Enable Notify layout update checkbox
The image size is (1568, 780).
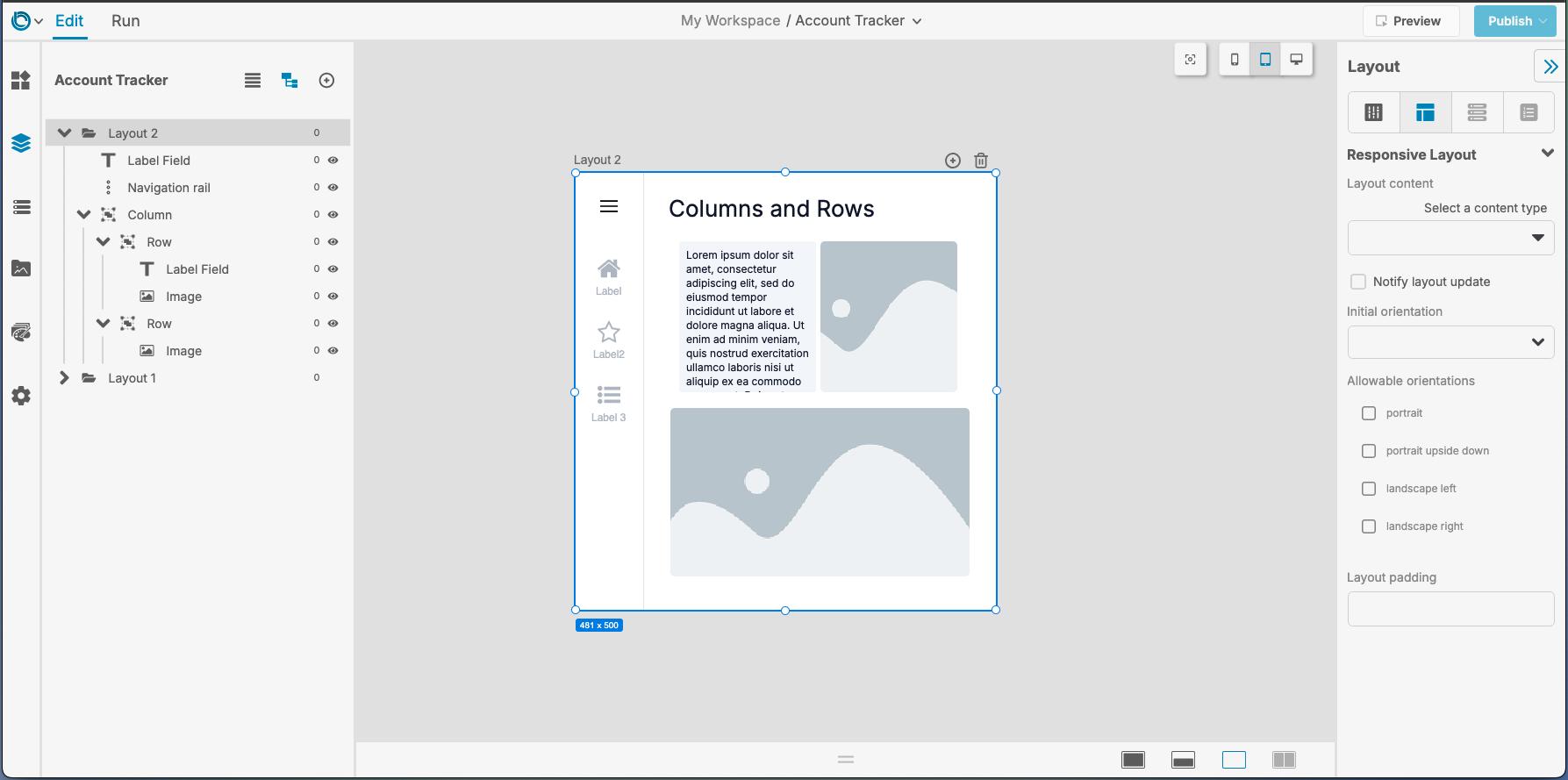pos(1358,282)
